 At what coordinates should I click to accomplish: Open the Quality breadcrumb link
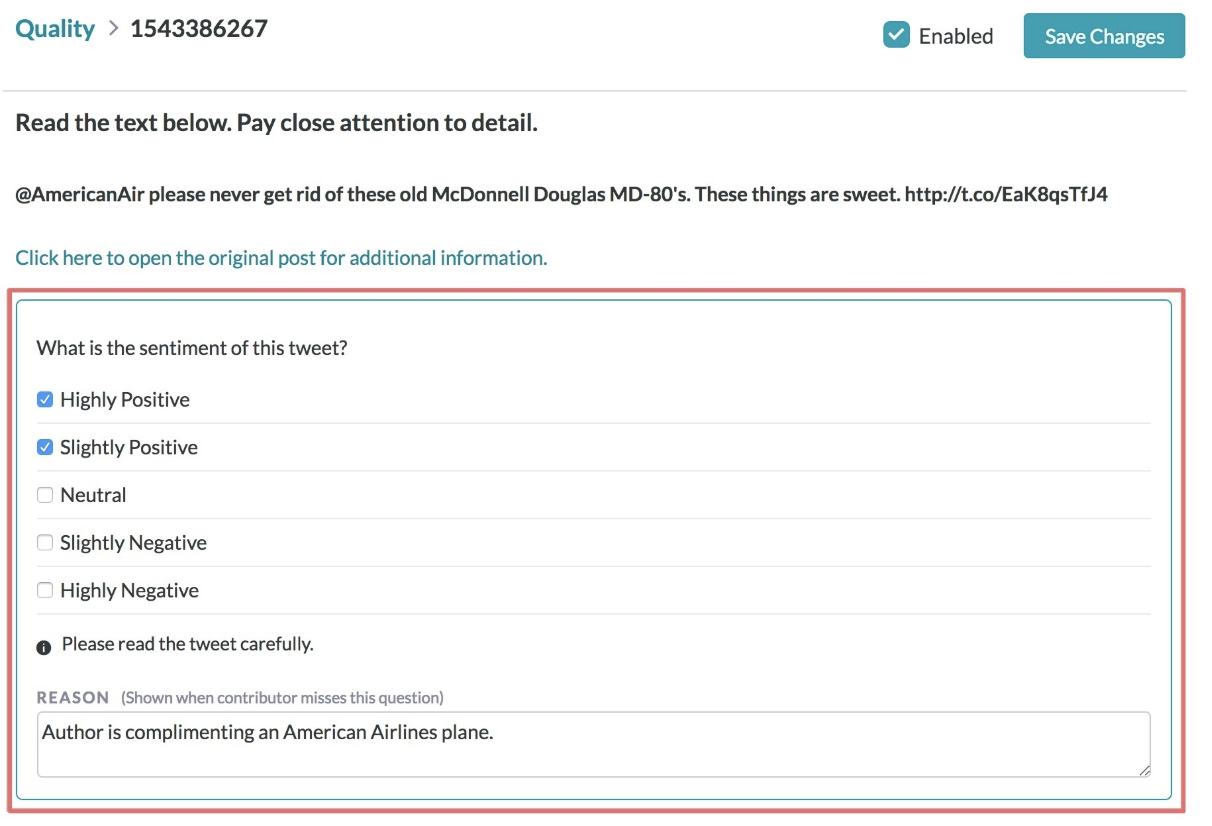click(x=55, y=28)
